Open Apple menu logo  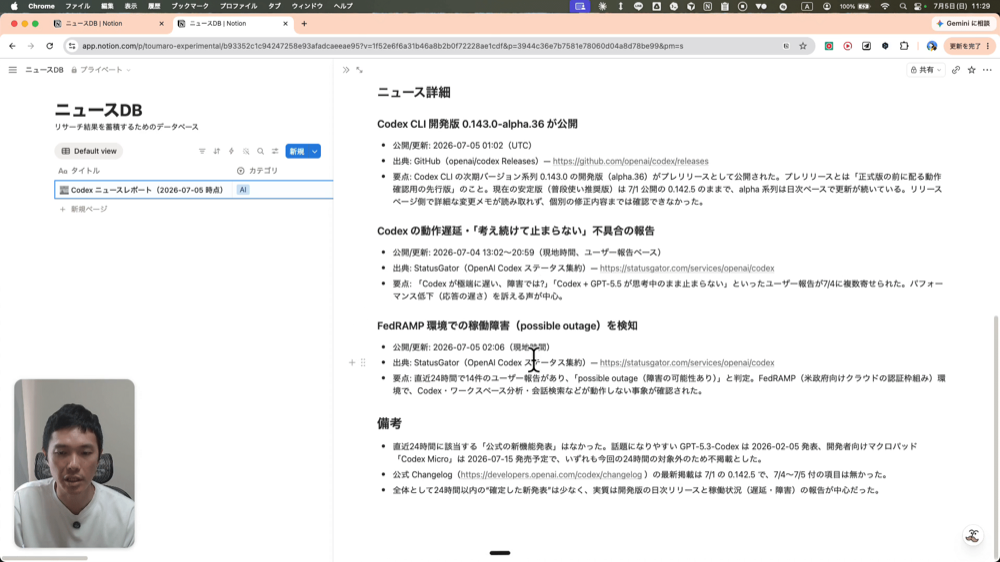(x=14, y=6)
